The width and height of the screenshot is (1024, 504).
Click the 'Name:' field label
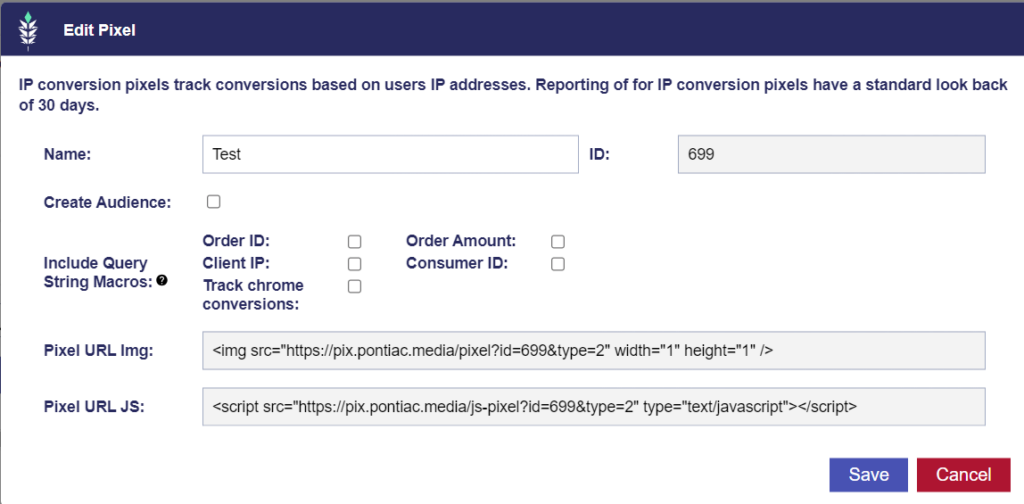[67, 154]
